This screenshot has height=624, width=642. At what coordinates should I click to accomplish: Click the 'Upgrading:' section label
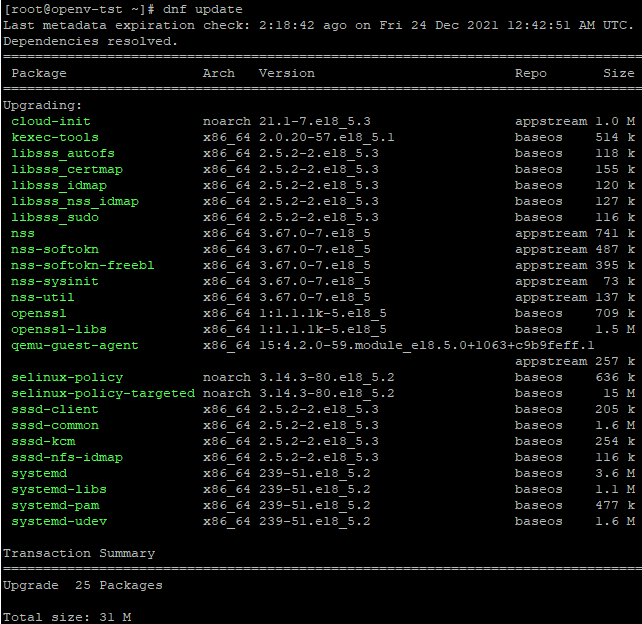click(x=43, y=105)
